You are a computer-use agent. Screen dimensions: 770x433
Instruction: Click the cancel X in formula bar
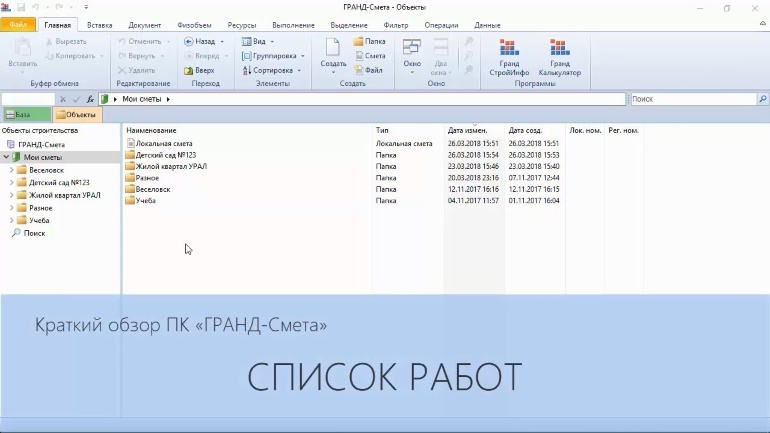63,99
